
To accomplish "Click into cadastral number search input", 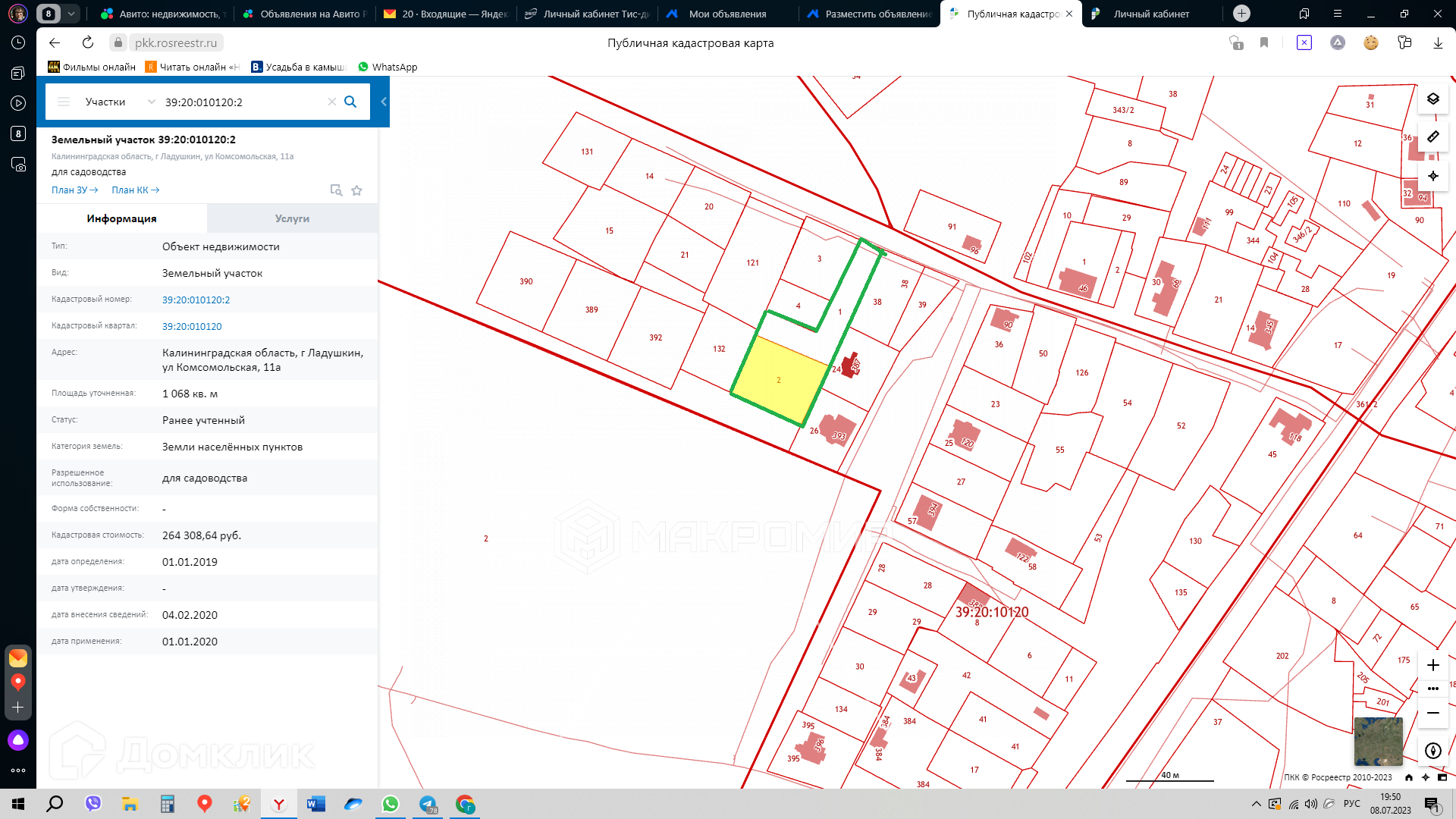I will pyautogui.click(x=241, y=102).
